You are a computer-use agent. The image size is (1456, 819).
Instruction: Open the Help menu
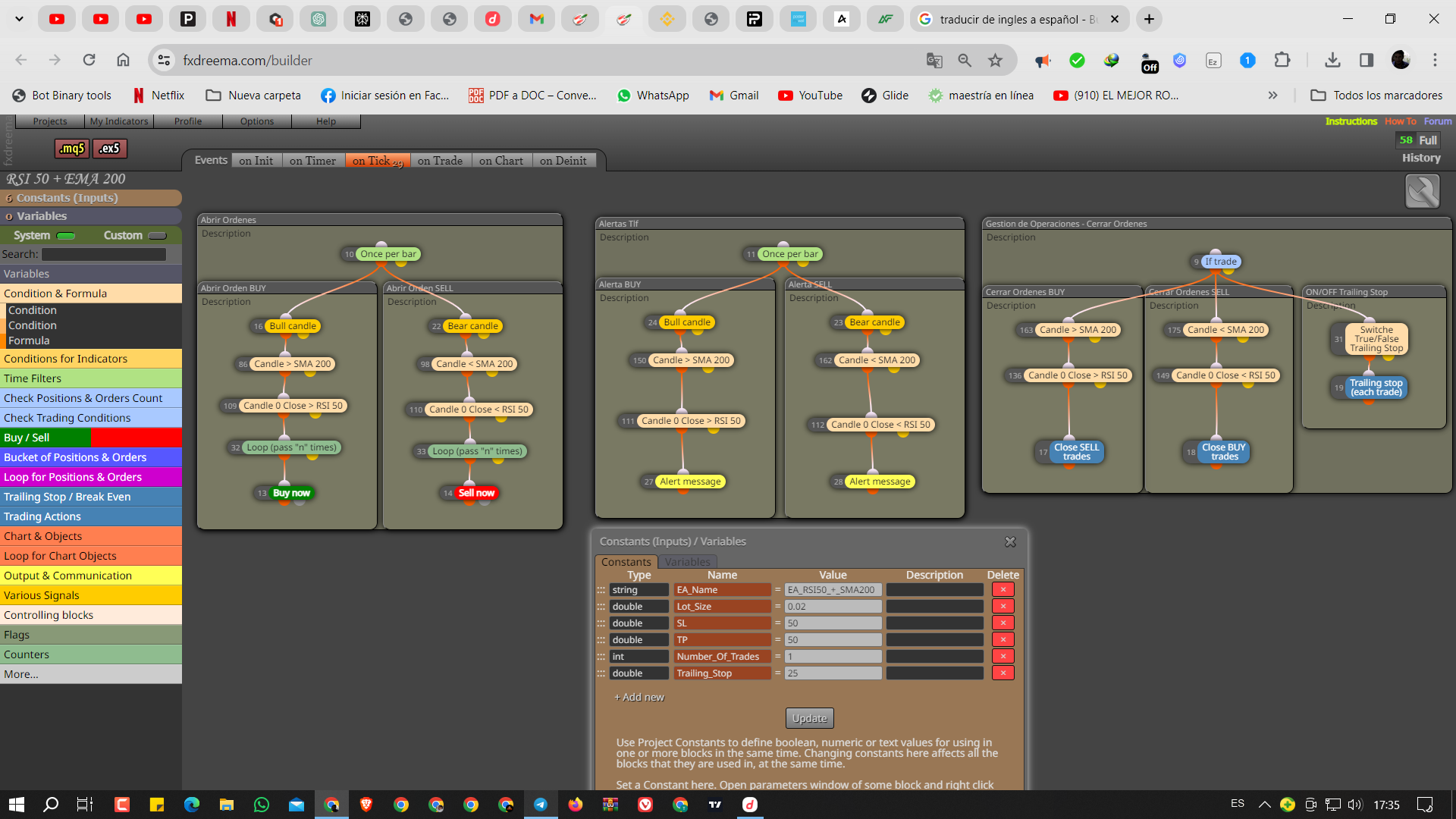click(x=326, y=121)
